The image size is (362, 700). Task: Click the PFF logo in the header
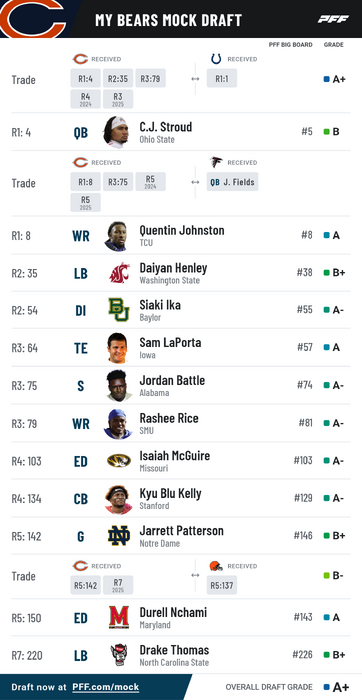click(x=333, y=19)
